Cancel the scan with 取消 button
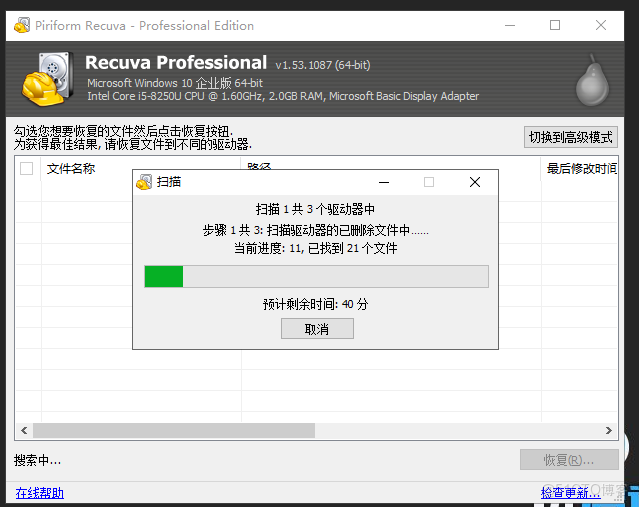The height and width of the screenshot is (507, 639). [x=317, y=328]
